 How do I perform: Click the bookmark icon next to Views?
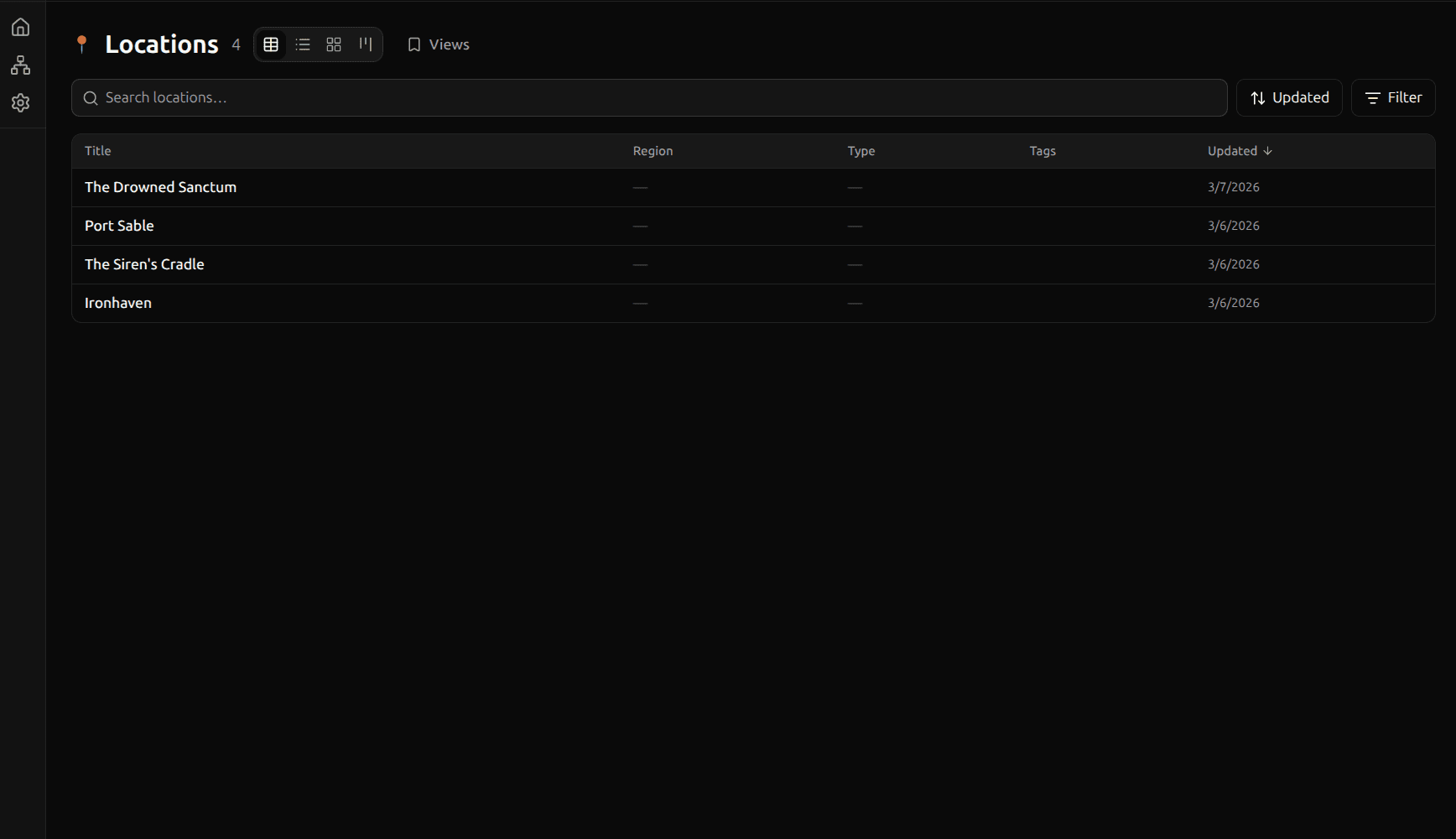pyautogui.click(x=413, y=44)
